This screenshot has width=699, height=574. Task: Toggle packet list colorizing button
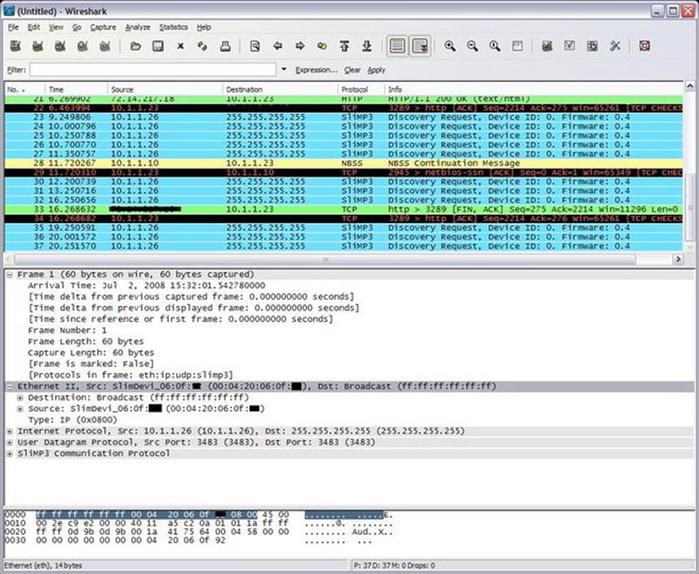pos(397,46)
